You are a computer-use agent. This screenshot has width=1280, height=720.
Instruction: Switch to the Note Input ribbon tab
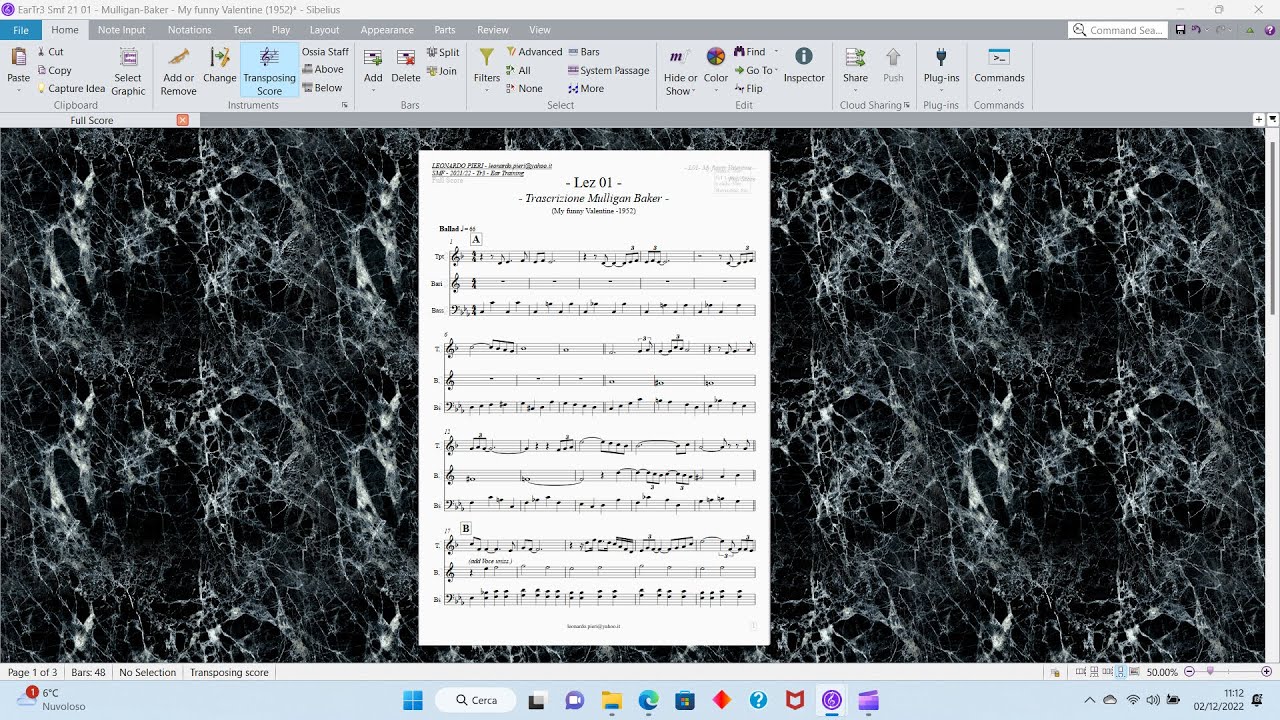tap(121, 30)
